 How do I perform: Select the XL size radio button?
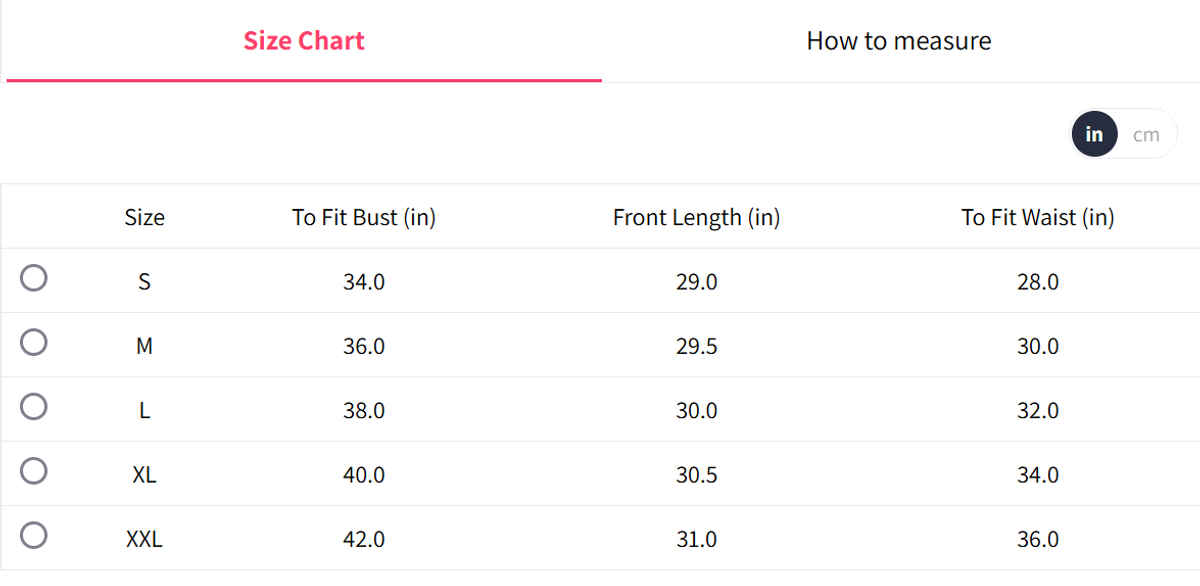click(x=34, y=470)
